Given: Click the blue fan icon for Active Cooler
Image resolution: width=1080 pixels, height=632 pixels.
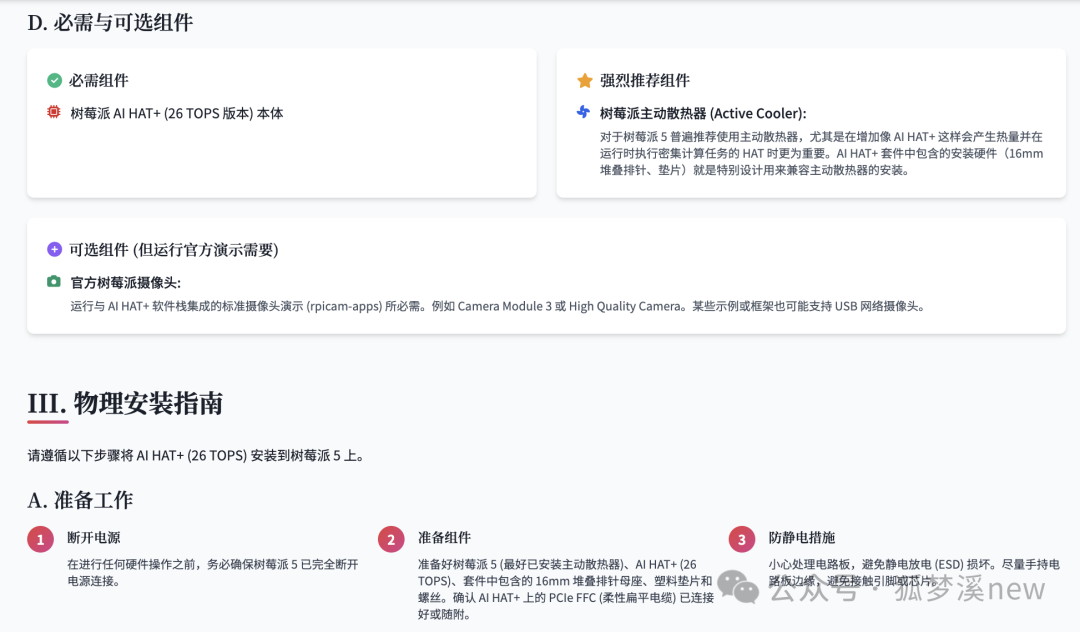Looking at the screenshot, I should point(584,113).
